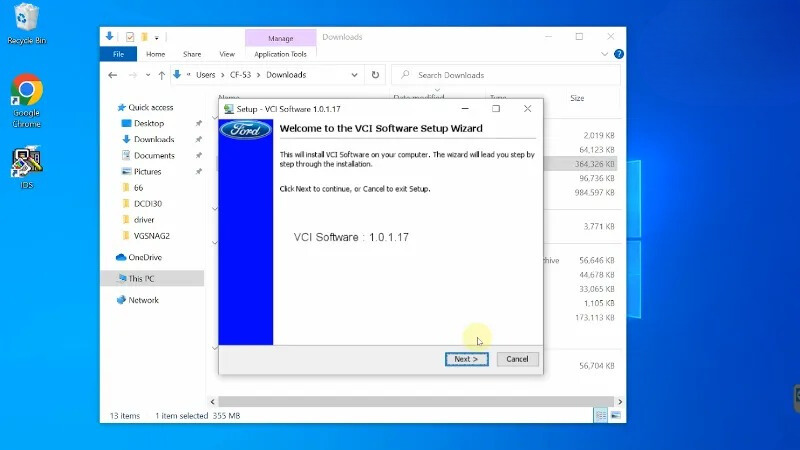
Task: Close the VCI Setup wizard window
Action: point(527,109)
